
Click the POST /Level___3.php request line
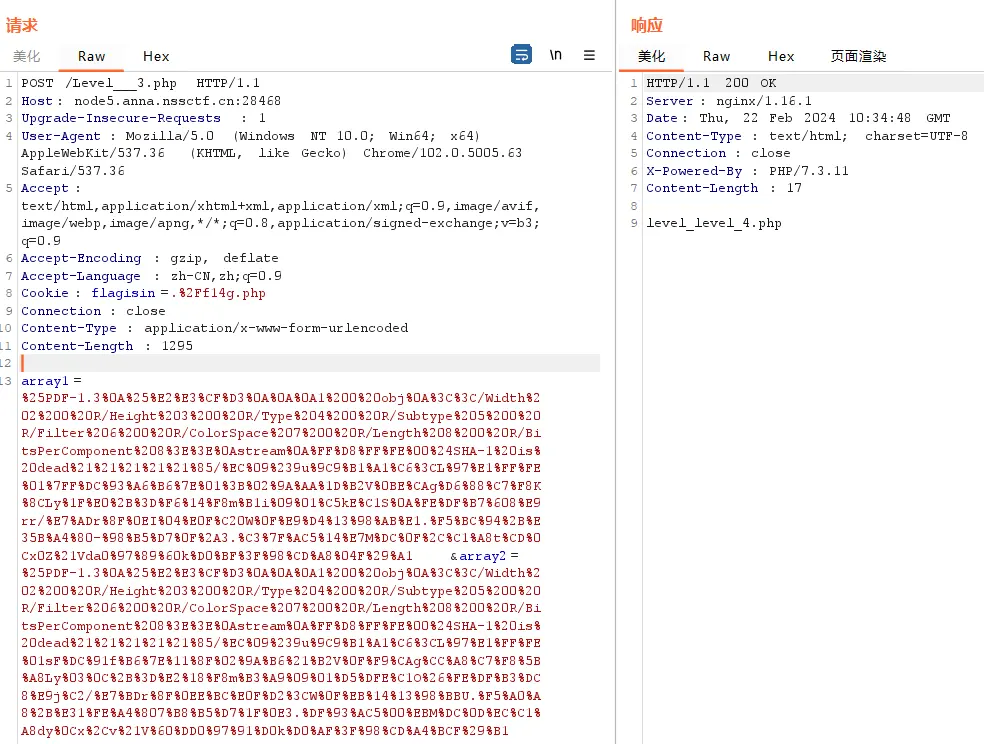[x=140, y=83]
